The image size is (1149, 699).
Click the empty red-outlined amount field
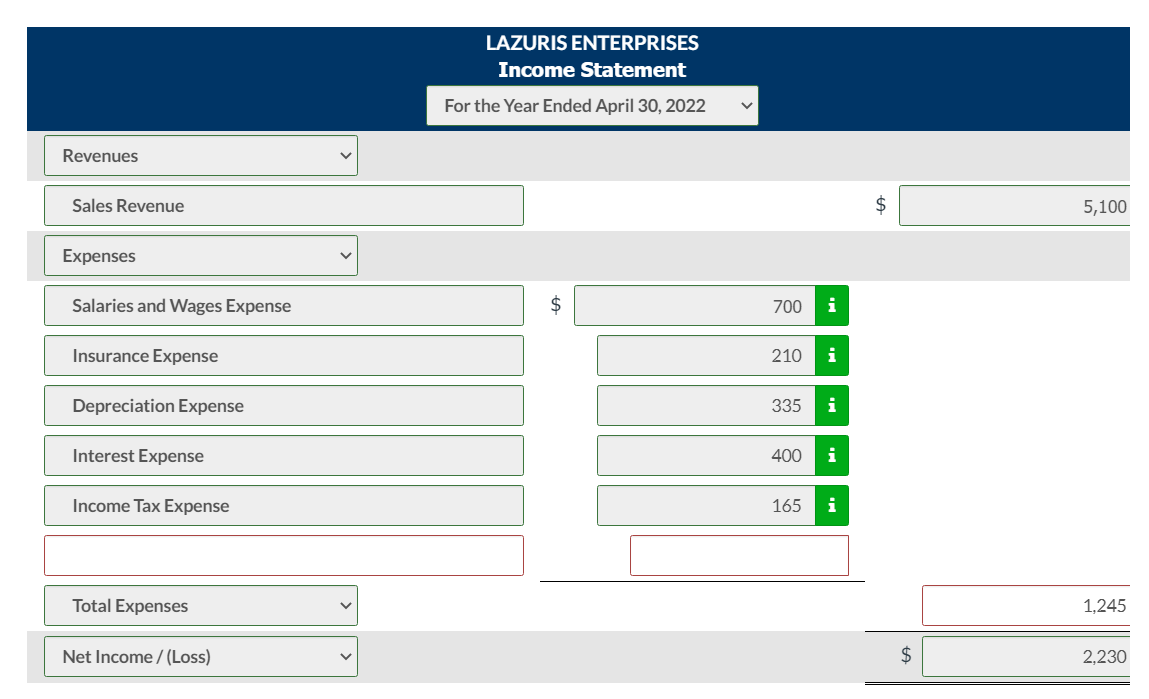pos(739,554)
